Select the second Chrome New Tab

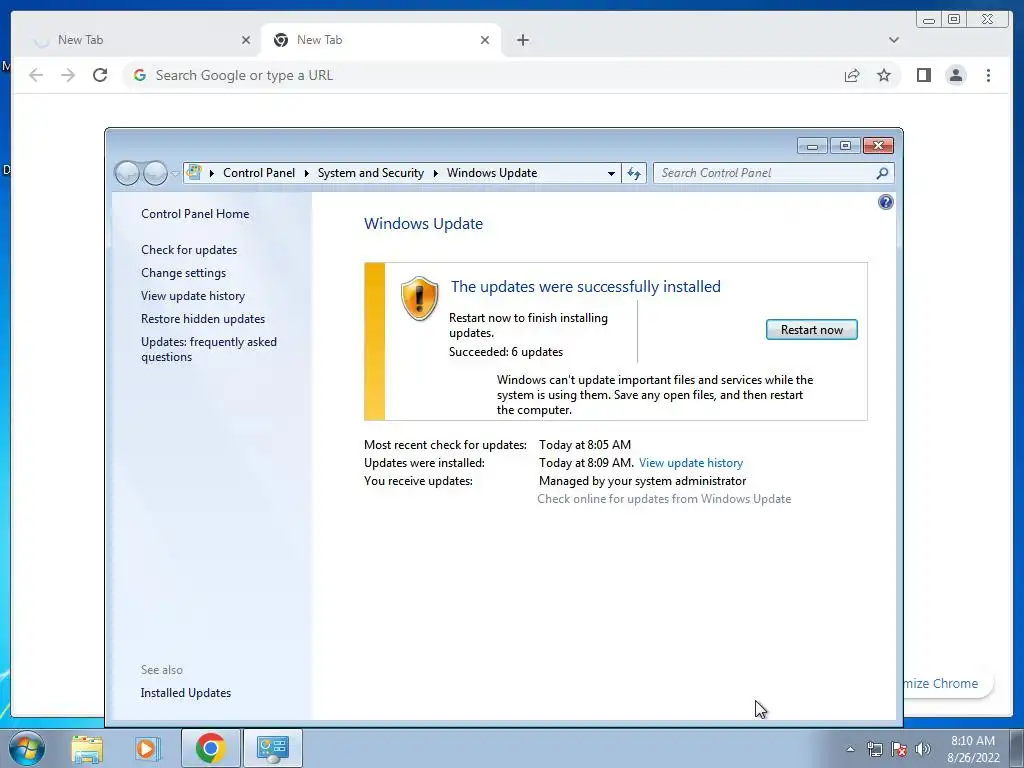(x=382, y=40)
